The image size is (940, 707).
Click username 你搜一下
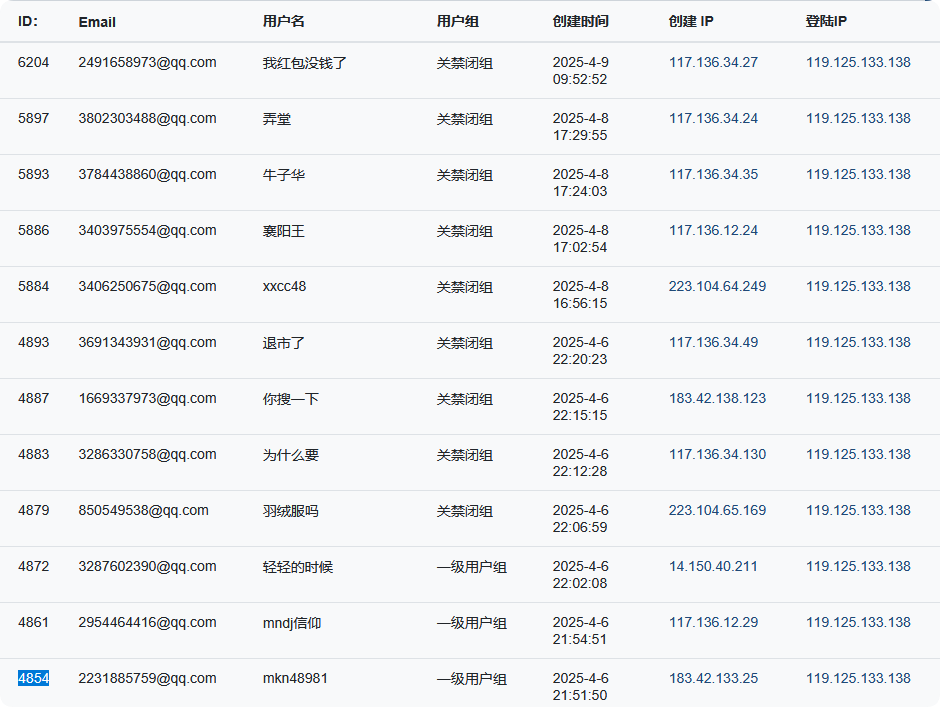pos(291,399)
